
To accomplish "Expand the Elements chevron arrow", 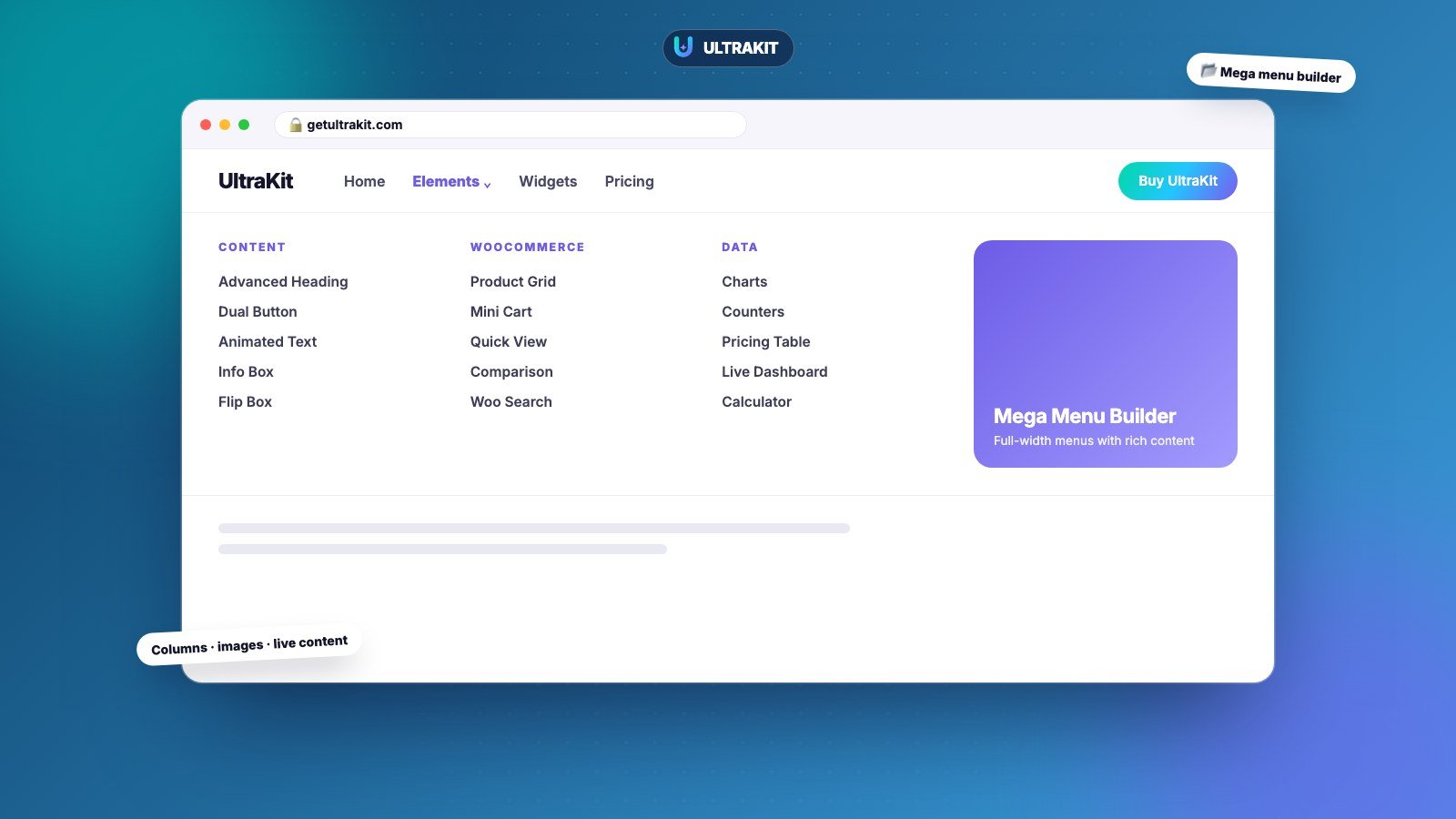I will [487, 185].
